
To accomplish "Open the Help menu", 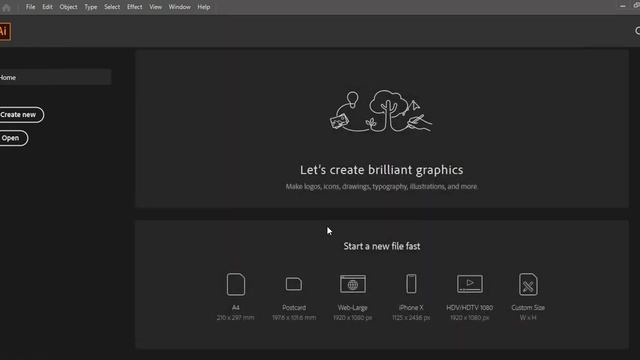I will (204, 7).
